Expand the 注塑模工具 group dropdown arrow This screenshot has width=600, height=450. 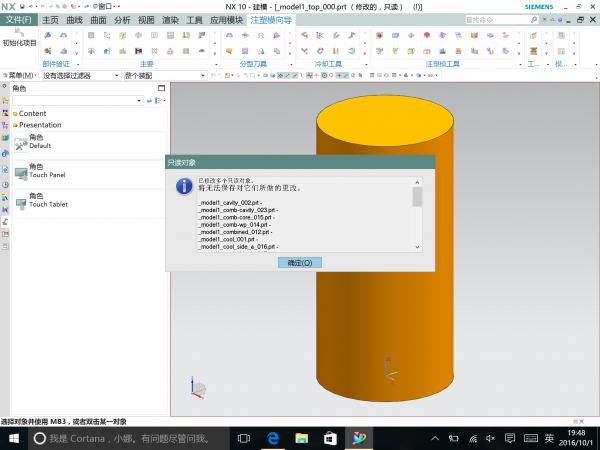(x=520, y=64)
